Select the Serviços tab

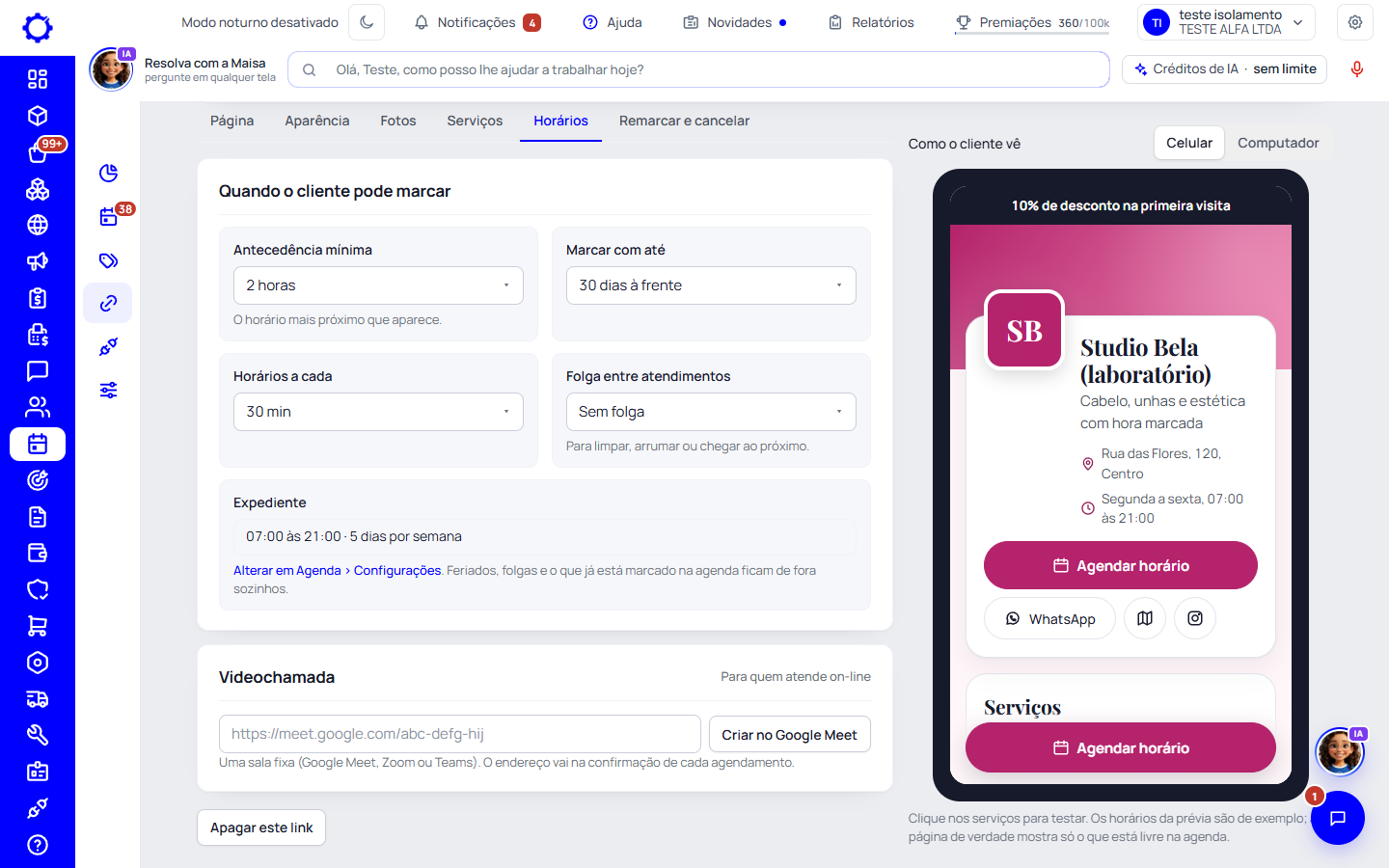pyautogui.click(x=475, y=121)
